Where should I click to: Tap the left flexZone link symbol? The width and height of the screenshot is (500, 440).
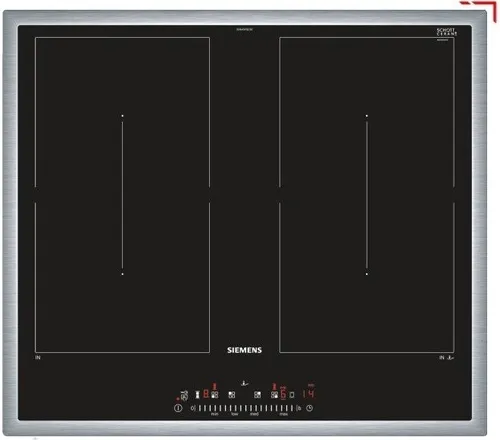(x=197, y=395)
